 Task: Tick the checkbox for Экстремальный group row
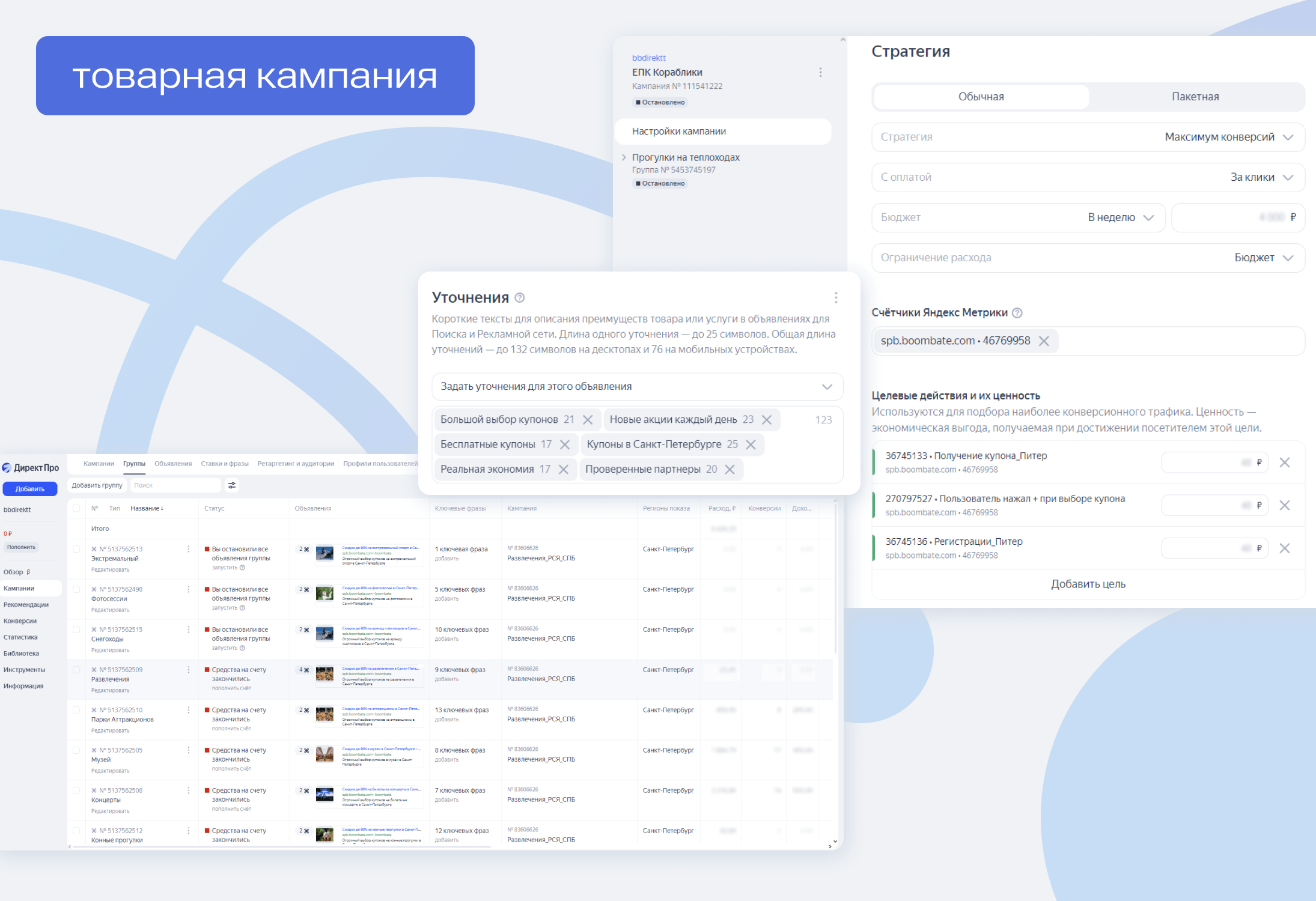(76, 549)
